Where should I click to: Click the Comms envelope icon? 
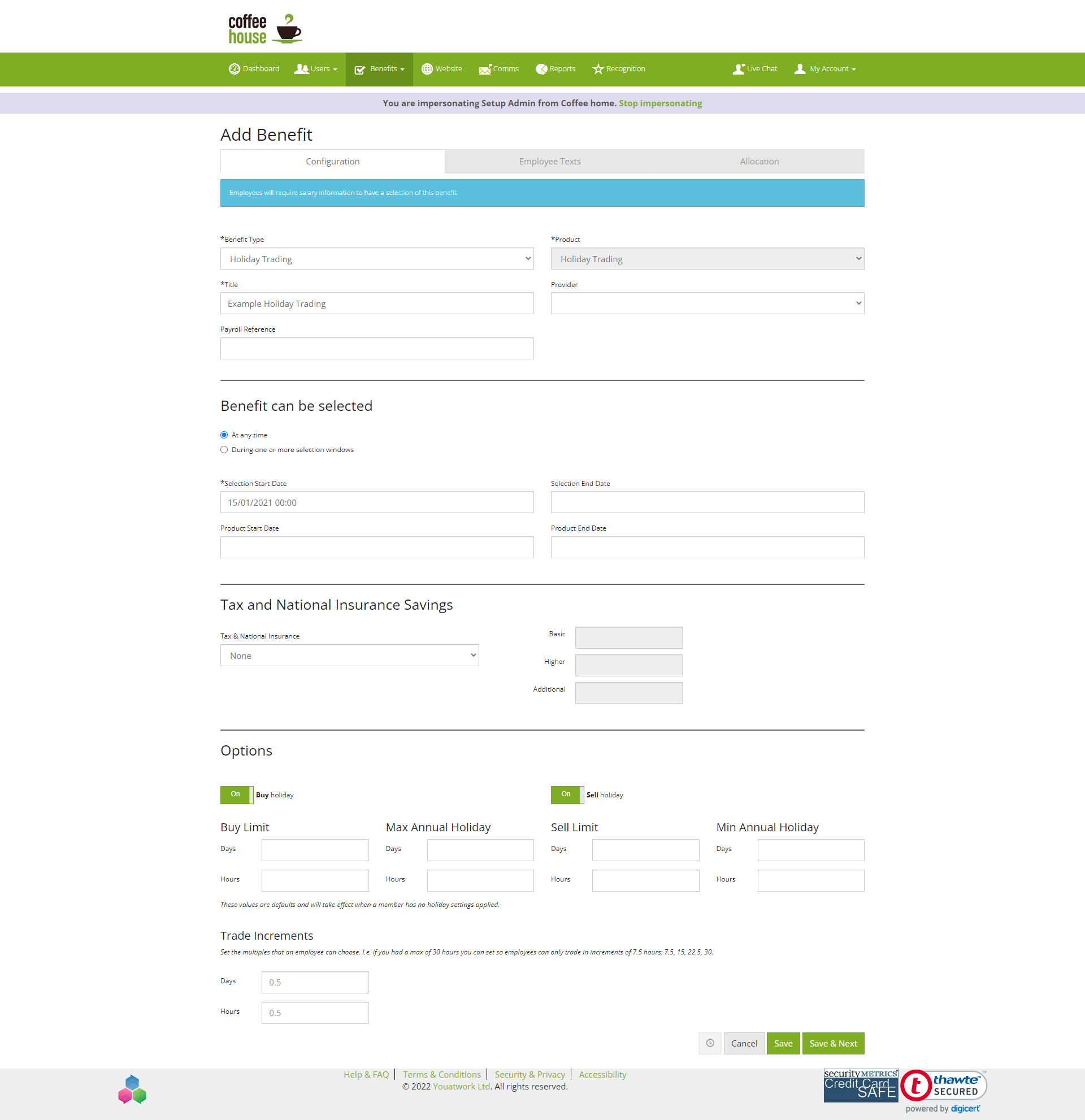pyautogui.click(x=484, y=70)
